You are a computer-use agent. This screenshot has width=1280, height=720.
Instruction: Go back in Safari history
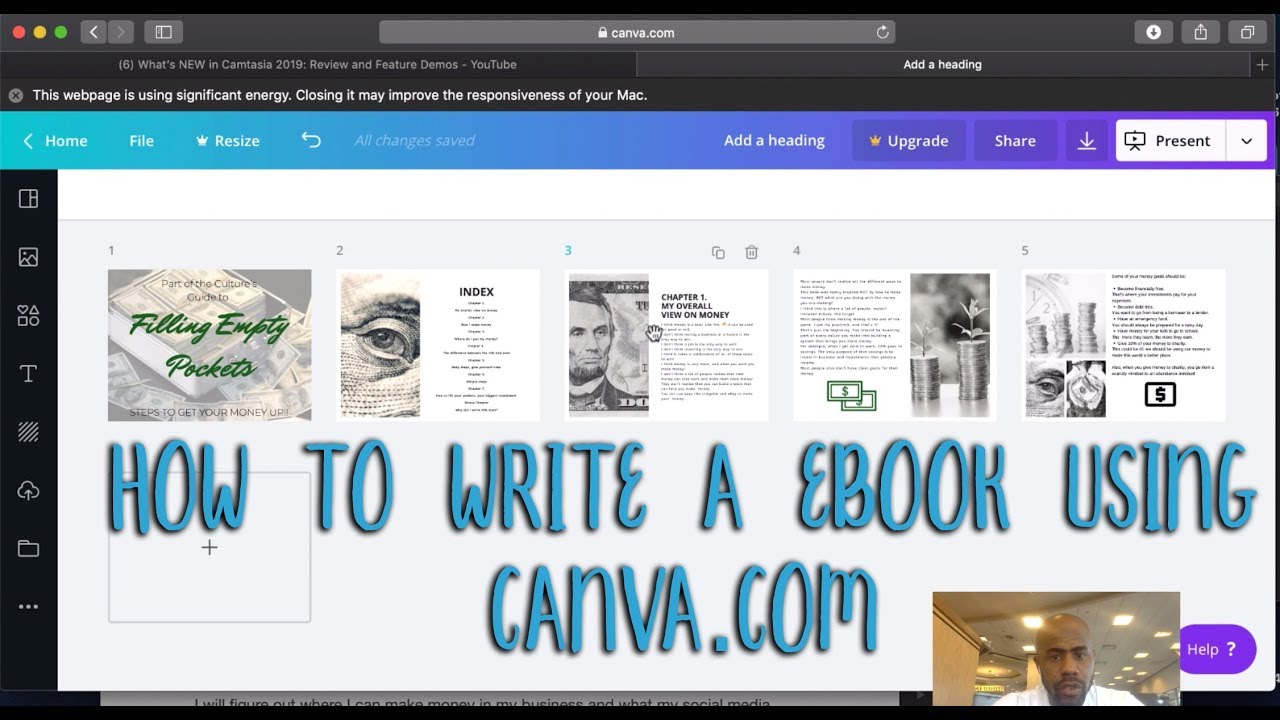(94, 32)
